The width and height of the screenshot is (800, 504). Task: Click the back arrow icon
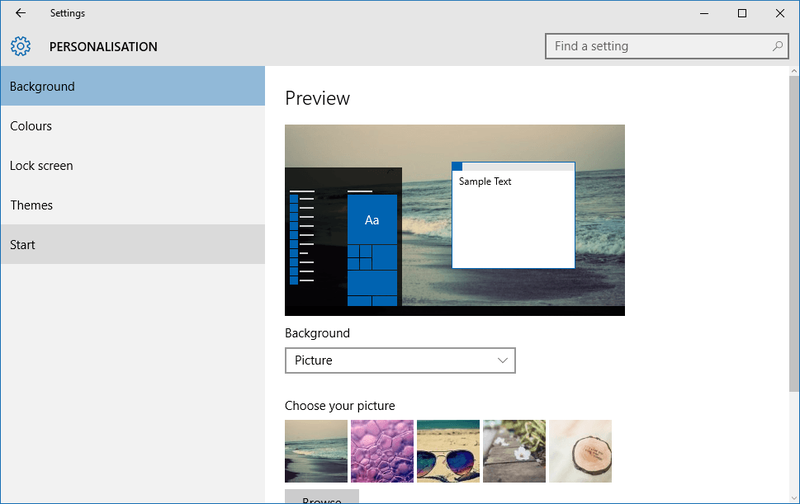[20, 13]
